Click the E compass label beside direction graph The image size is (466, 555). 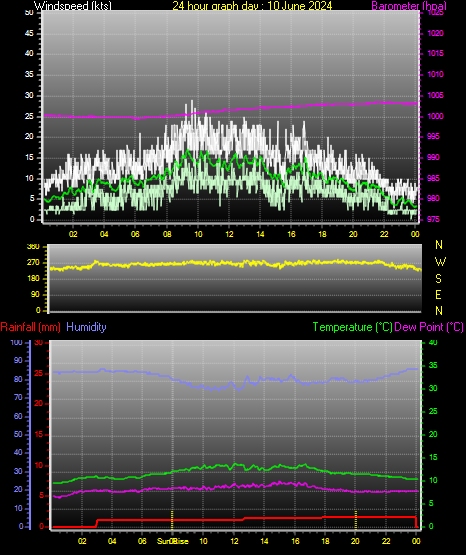pyautogui.click(x=438, y=294)
